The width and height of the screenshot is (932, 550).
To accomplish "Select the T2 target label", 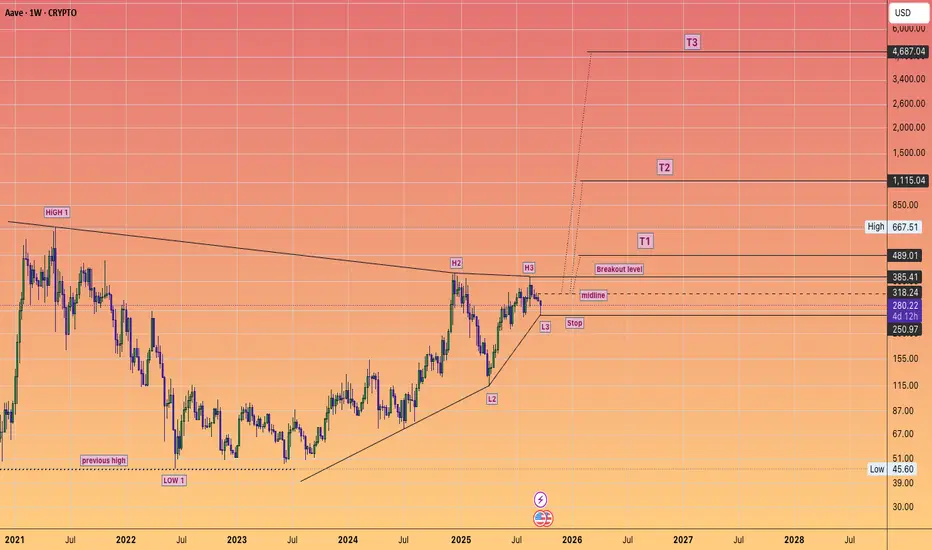I will click(x=665, y=168).
